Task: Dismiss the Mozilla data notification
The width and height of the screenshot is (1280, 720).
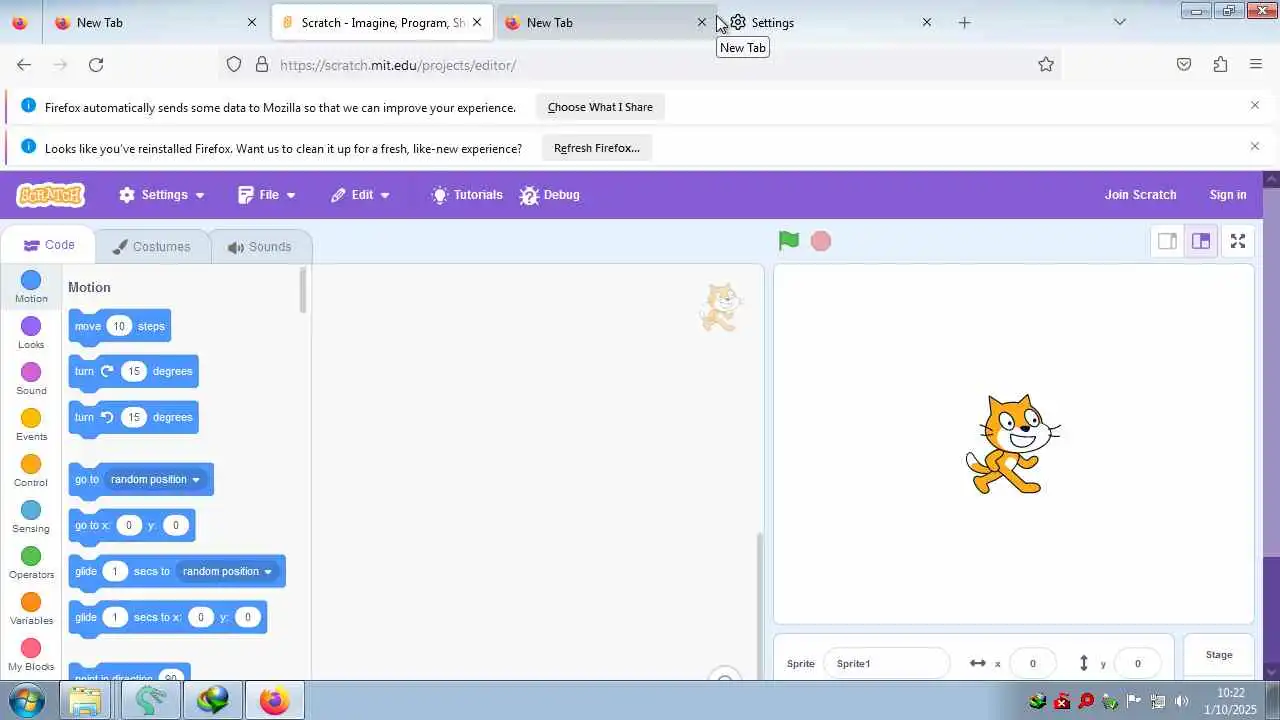Action: (x=1255, y=105)
